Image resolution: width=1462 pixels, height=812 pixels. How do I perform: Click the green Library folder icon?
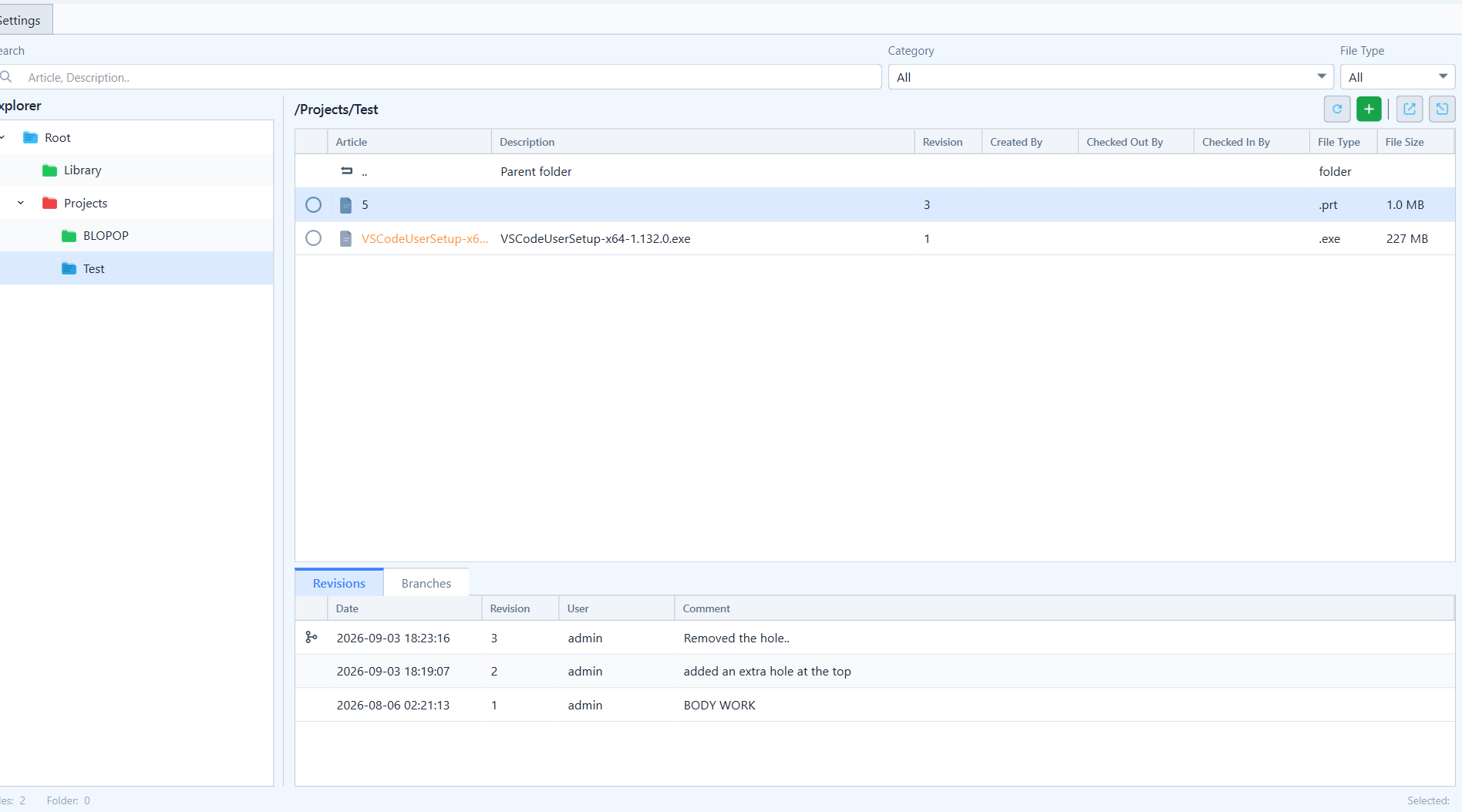pyautogui.click(x=50, y=170)
